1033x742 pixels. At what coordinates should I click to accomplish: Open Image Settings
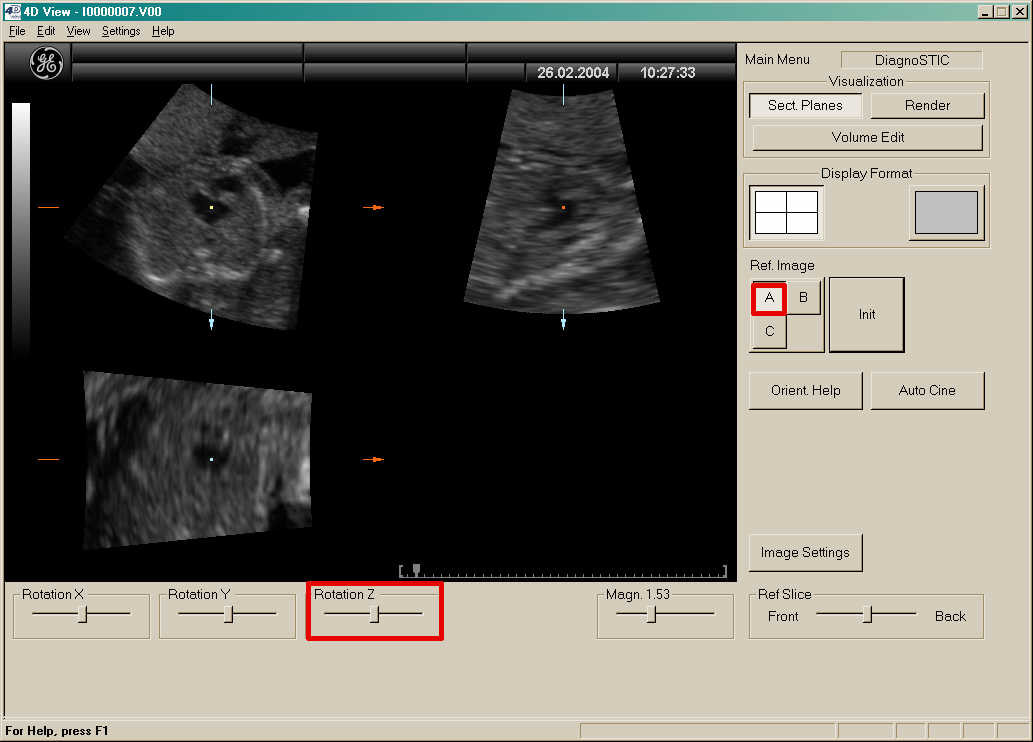(805, 552)
